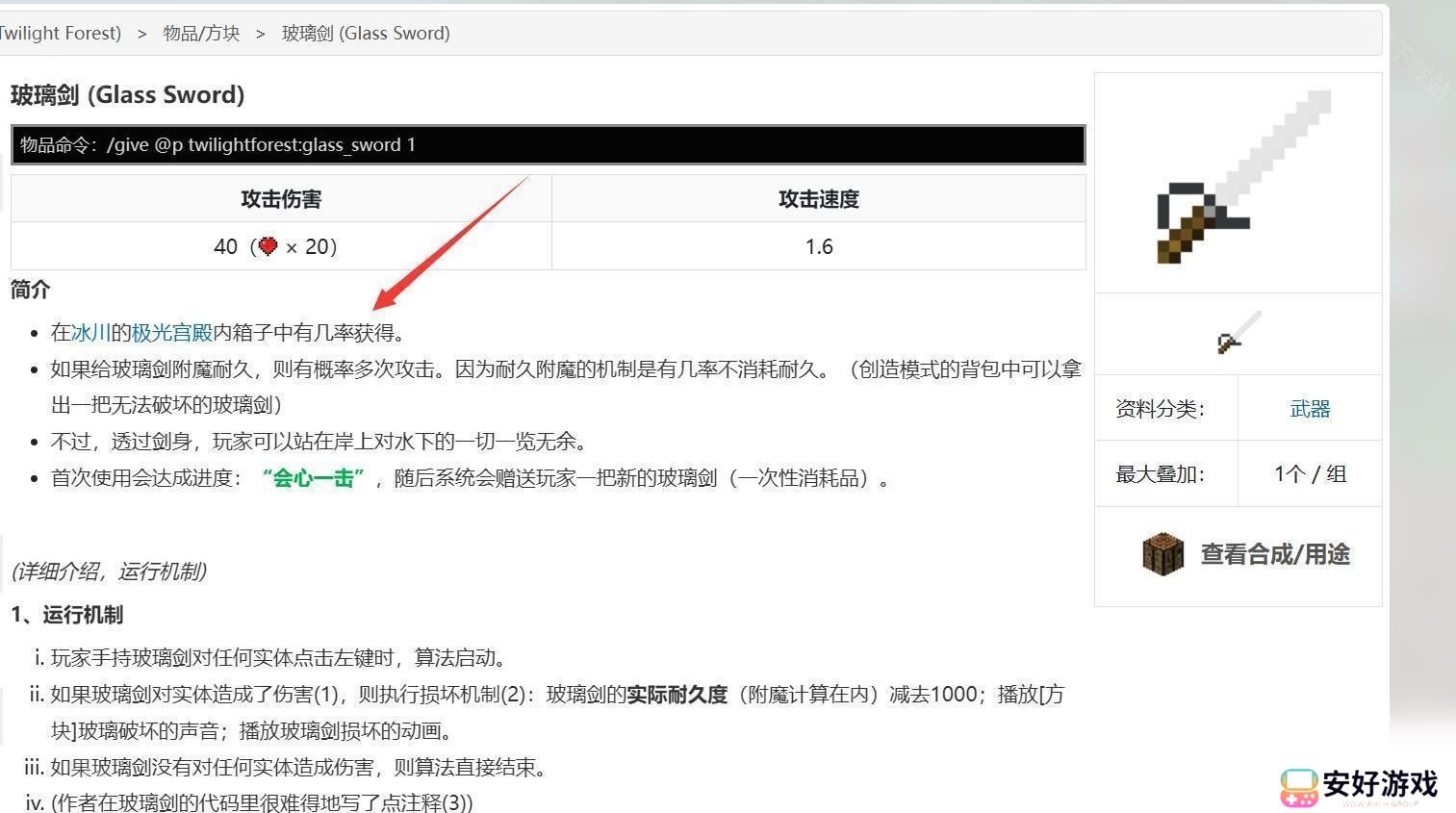Open the 武器 category link
This screenshot has height=813, width=1456.
coord(1309,409)
